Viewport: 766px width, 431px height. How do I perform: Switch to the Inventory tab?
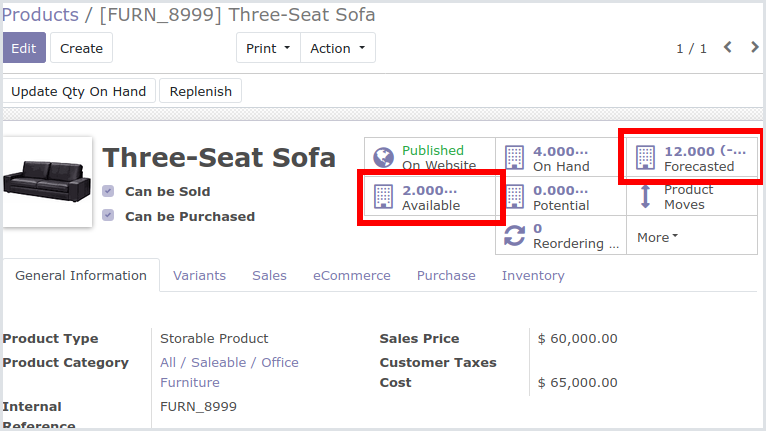point(533,276)
